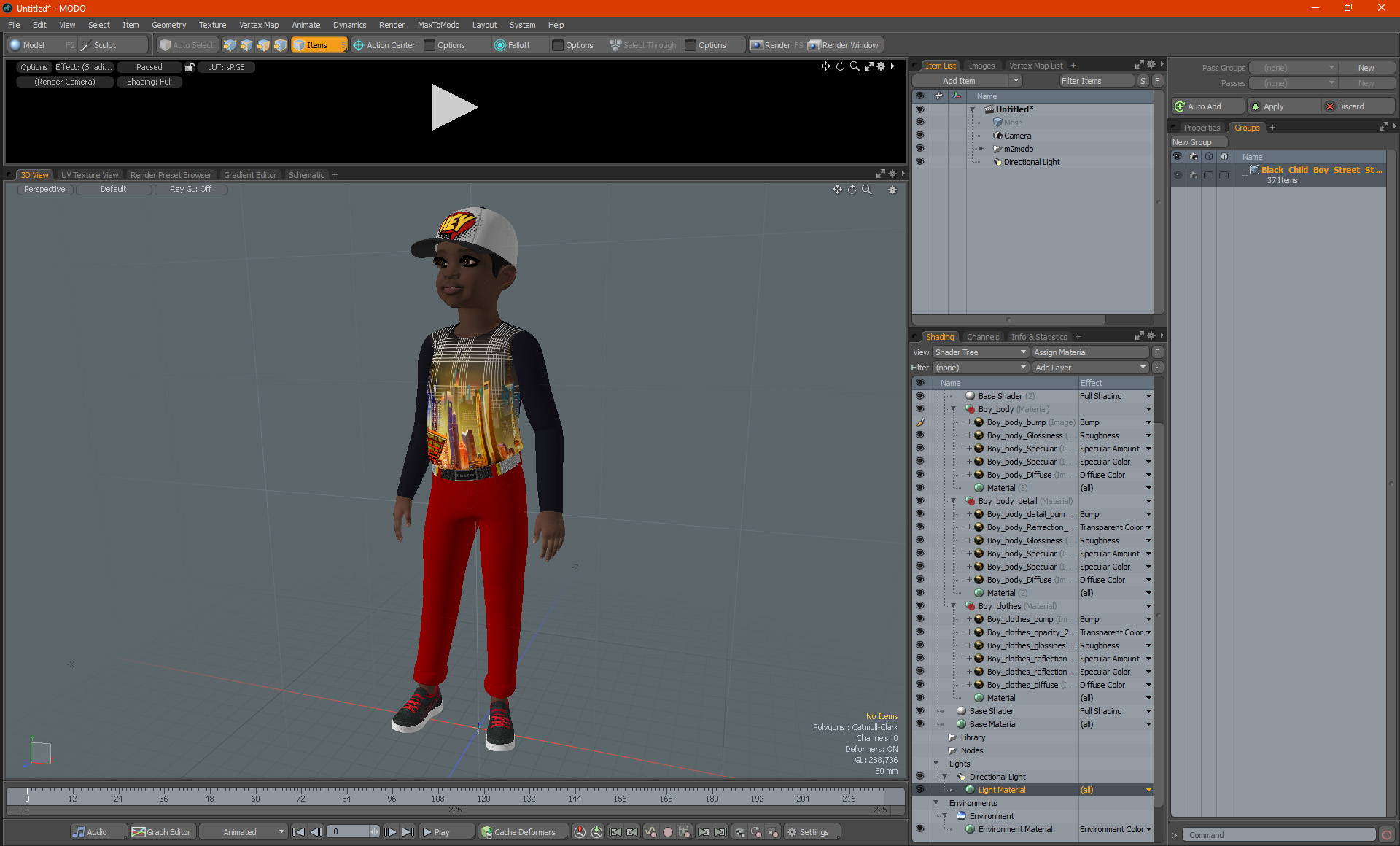Open Filter (none) dropdown in Shading

[980, 368]
